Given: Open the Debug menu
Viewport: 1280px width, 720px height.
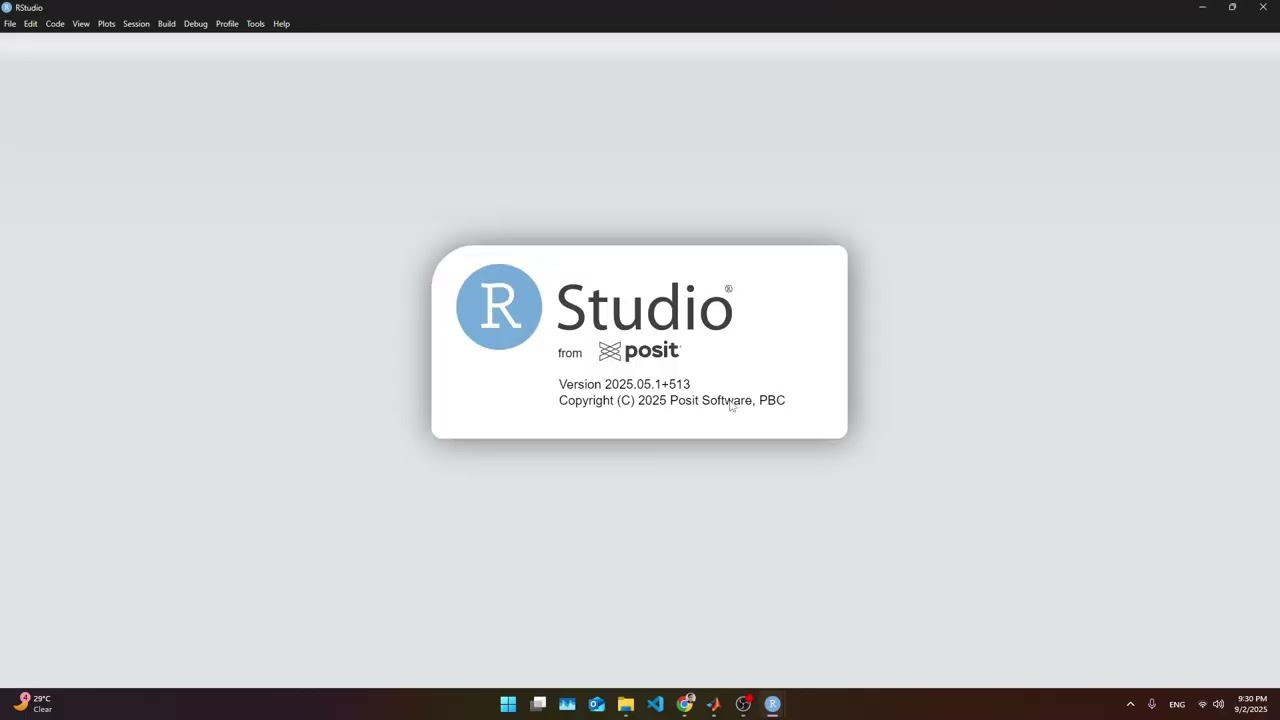Looking at the screenshot, I should 196,24.
